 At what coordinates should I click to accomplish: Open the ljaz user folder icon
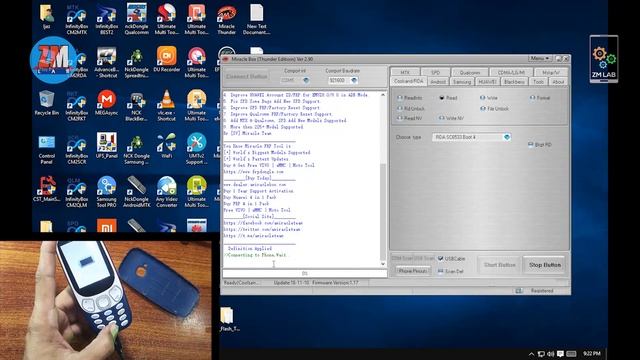(x=47, y=17)
